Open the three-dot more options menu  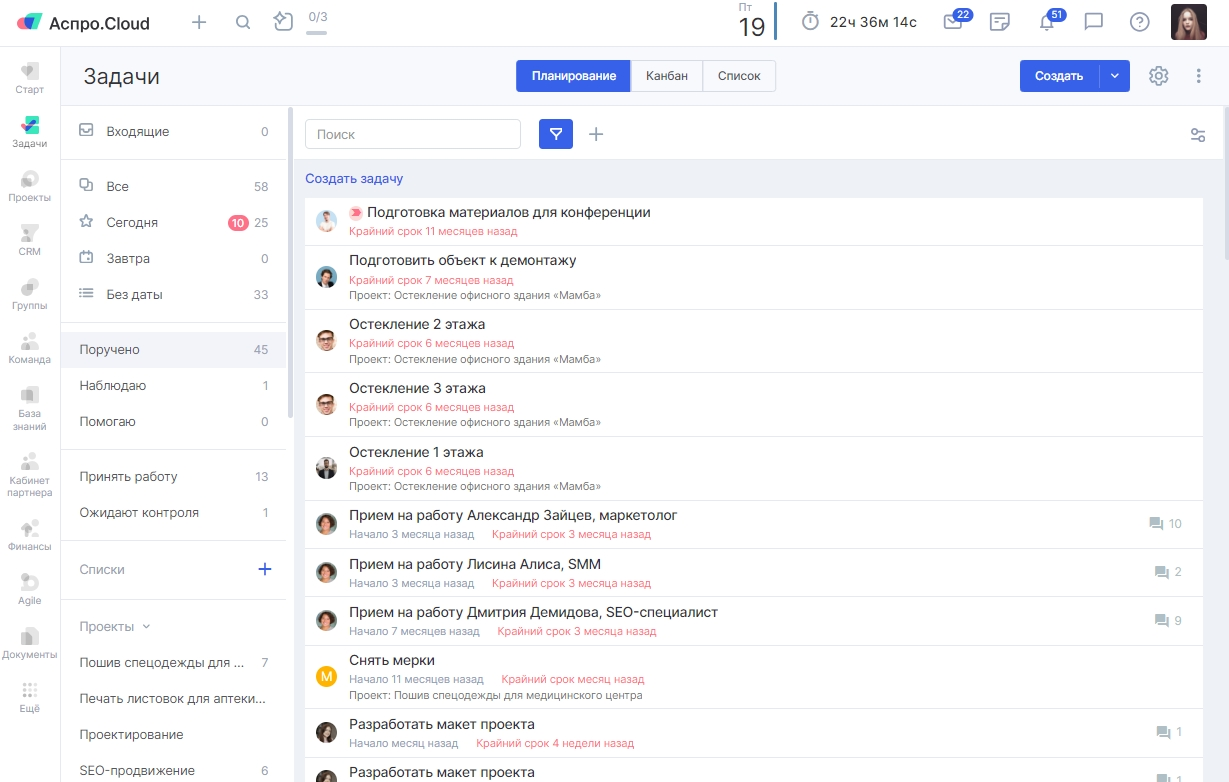coord(1199,76)
